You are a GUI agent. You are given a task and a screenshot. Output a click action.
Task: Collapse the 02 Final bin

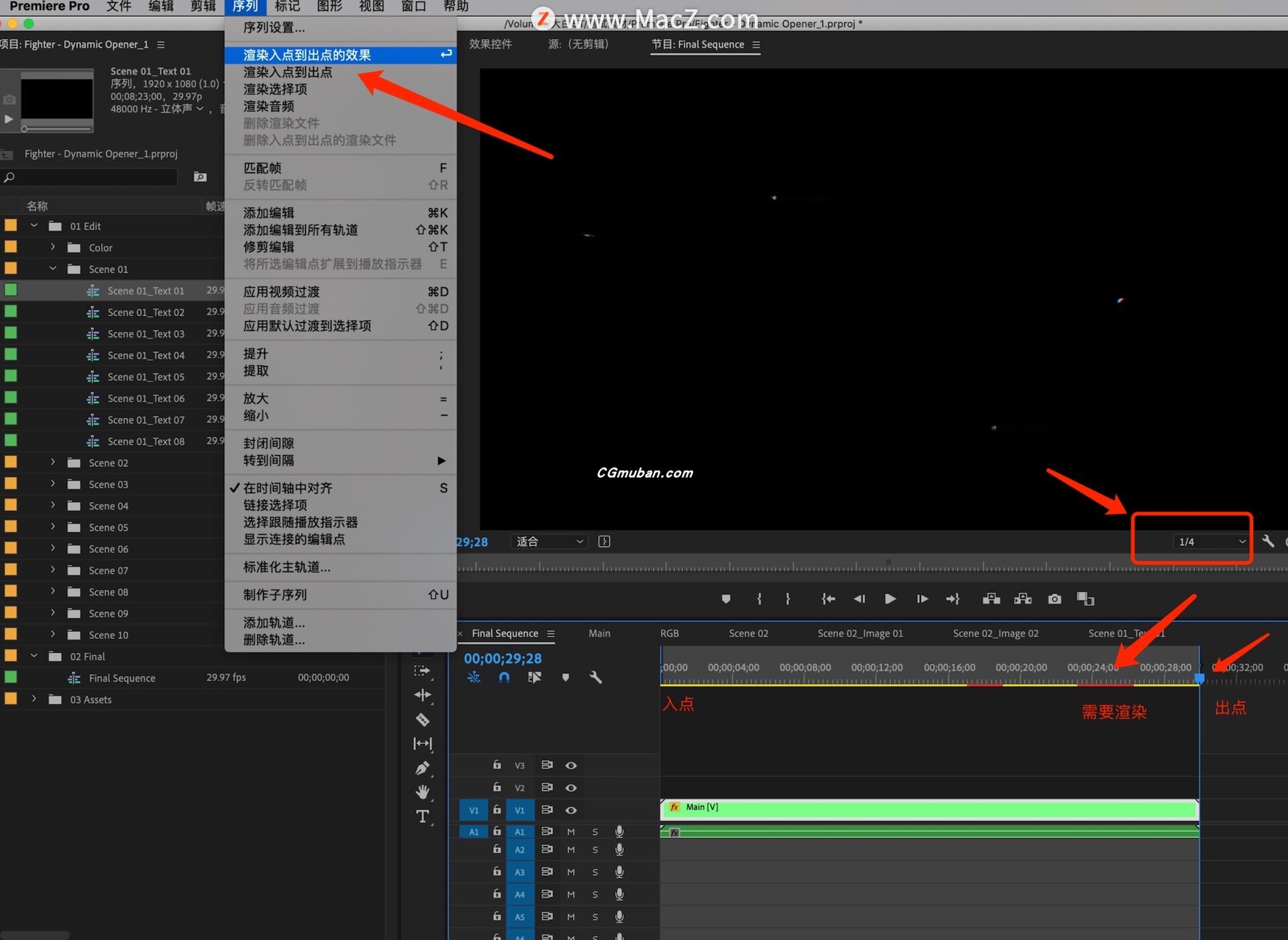pos(34,656)
